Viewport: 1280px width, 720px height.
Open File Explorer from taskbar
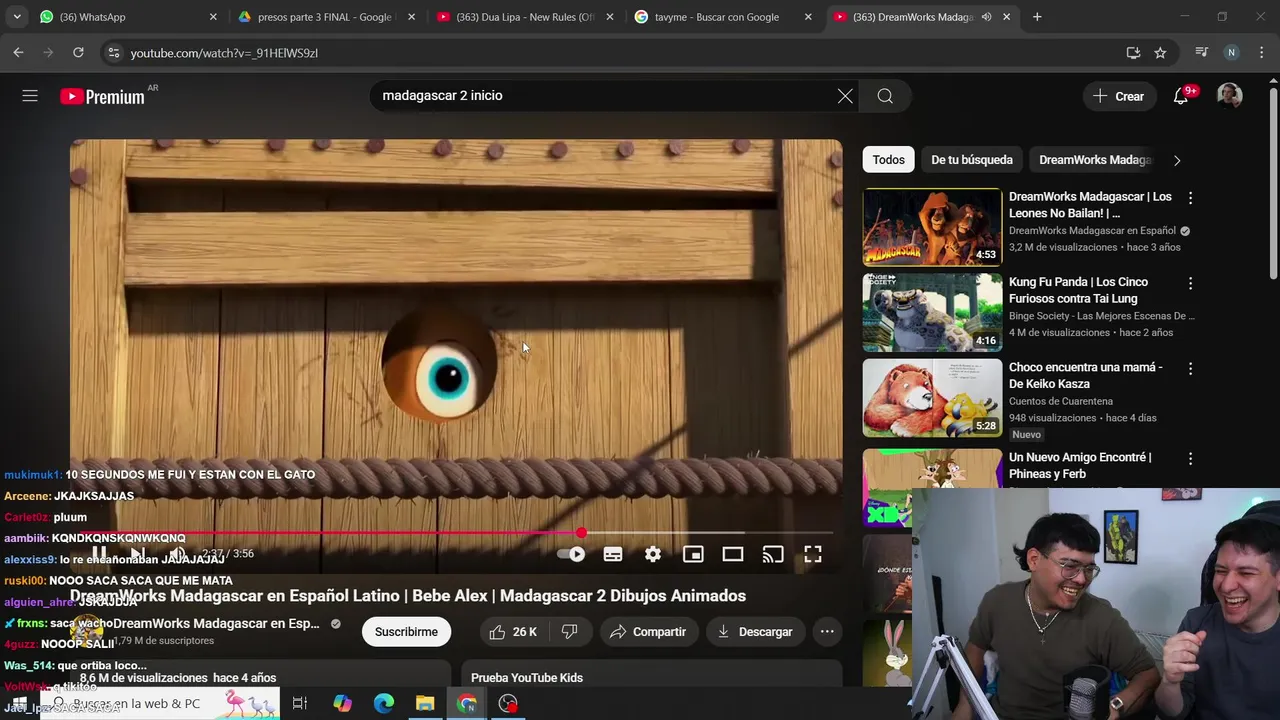point(425,704)
